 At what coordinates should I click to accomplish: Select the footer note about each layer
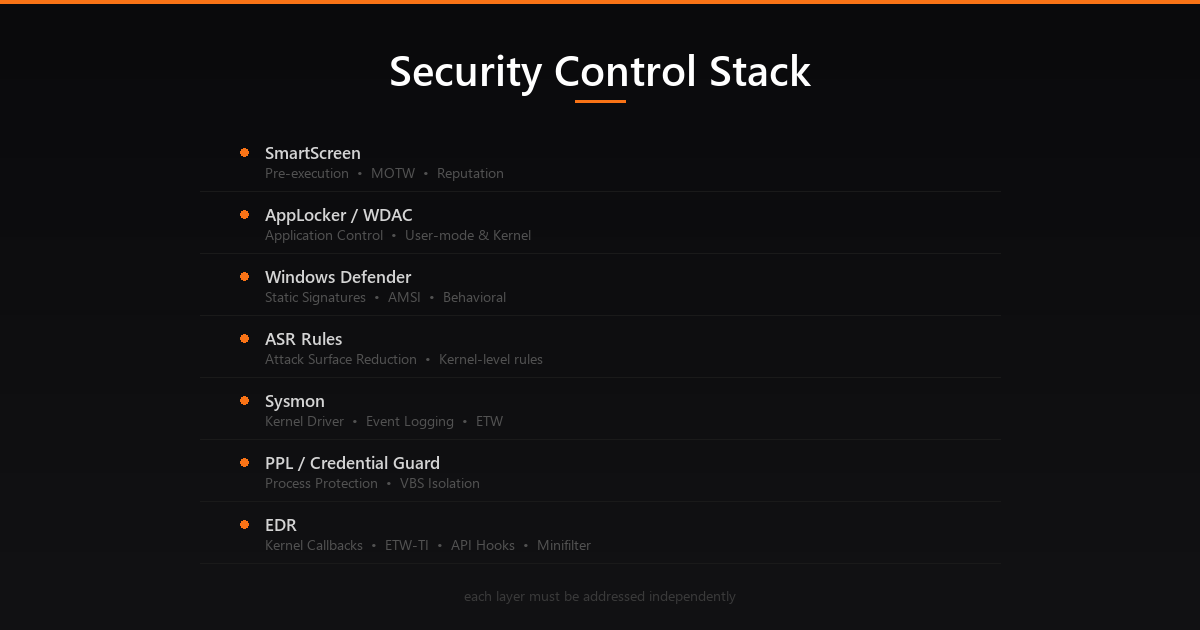[x=600, y=597]
